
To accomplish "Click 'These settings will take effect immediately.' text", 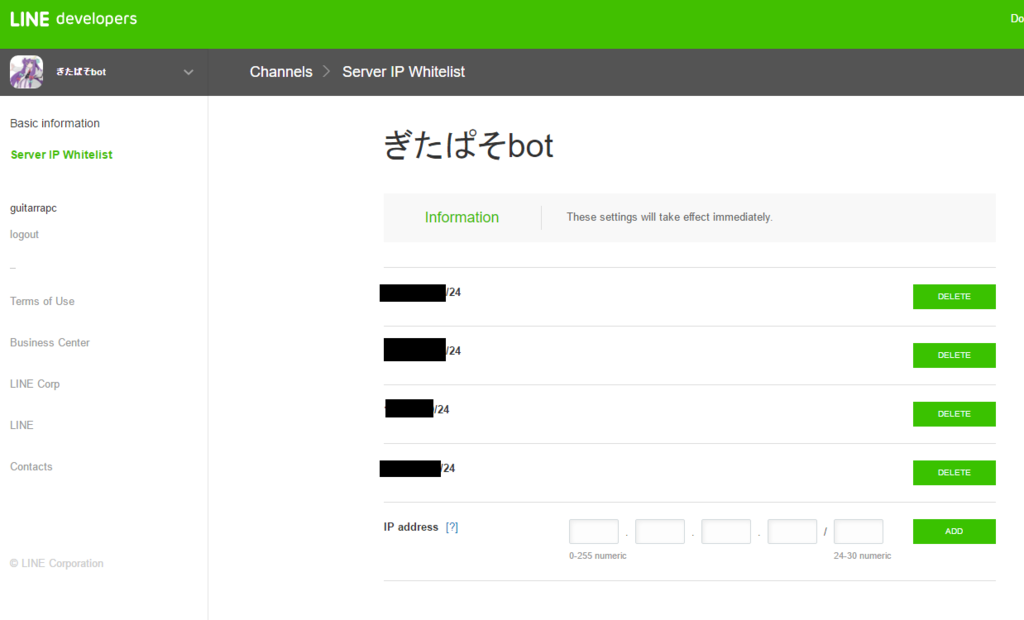I will 669,217.
